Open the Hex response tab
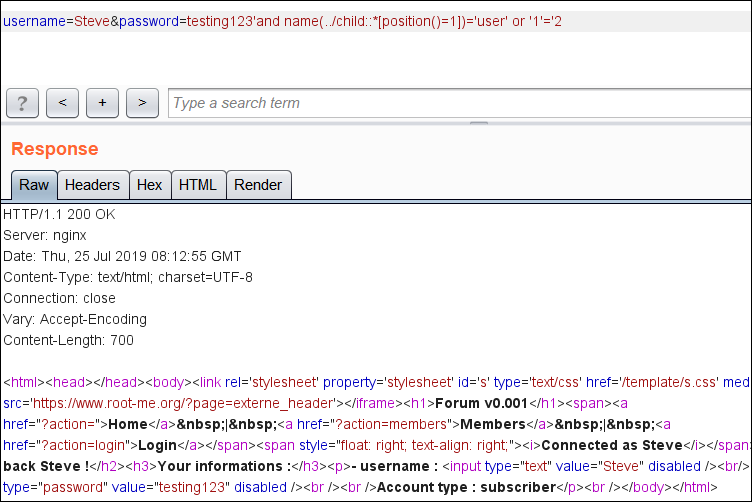Image resolution: width=752 pixels, height=502 pixels. point(150,185)
